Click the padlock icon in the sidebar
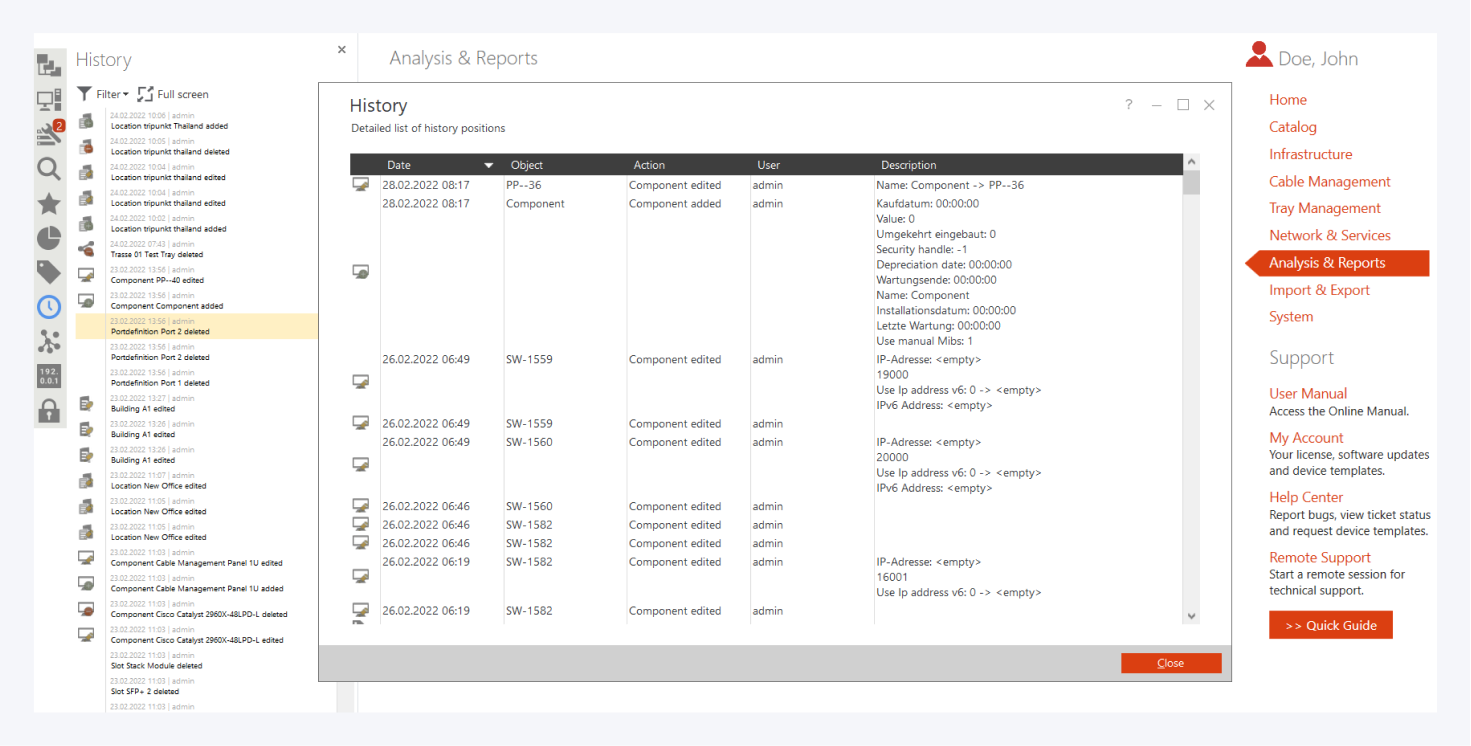The height and width of the screenshot is (746, 1471). pyautogui.click(x=49, y=410)
